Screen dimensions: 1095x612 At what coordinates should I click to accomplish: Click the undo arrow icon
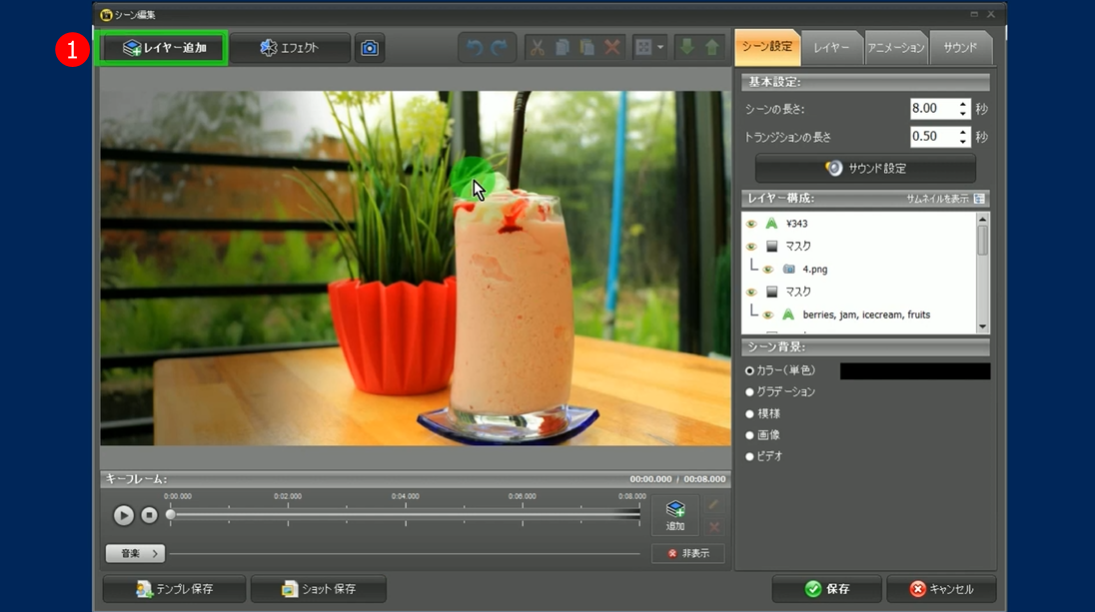pos(475,48)
